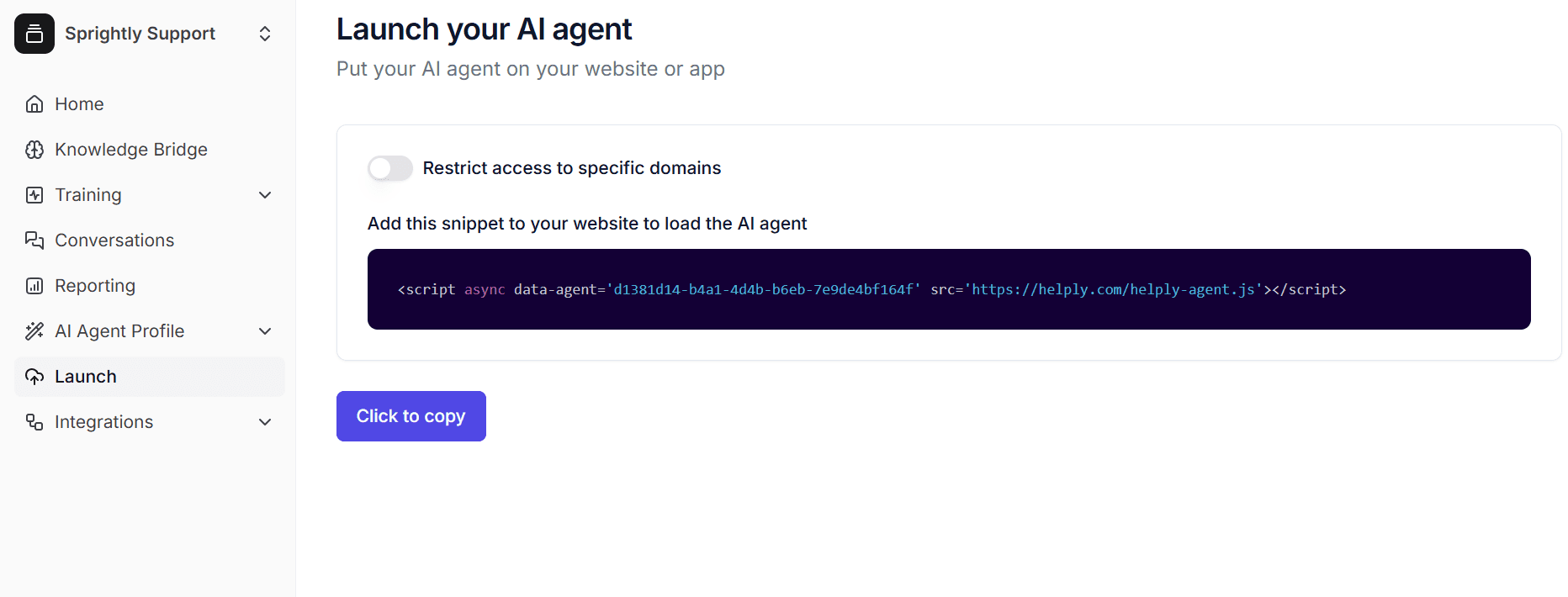Viewport: 1568px width, 597px height.
Task: Navigate to the Conversations menu item
Action: coord(114,240)
